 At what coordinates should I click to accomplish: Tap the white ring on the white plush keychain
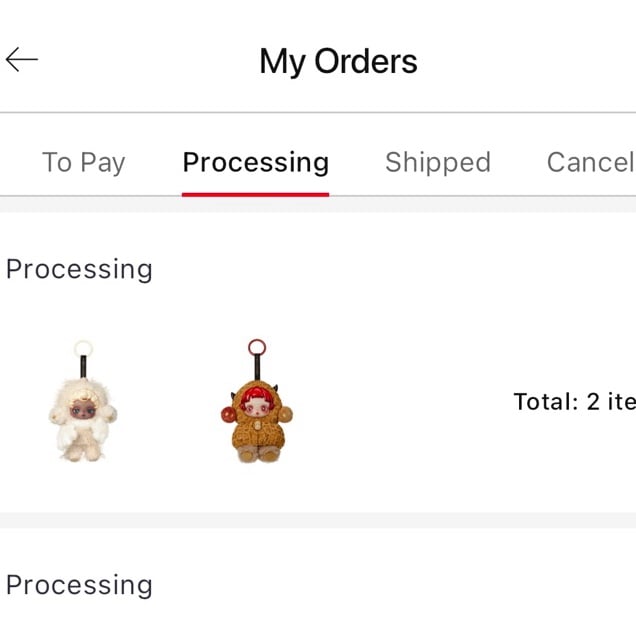pyautogui.click(x=83, y=349)
